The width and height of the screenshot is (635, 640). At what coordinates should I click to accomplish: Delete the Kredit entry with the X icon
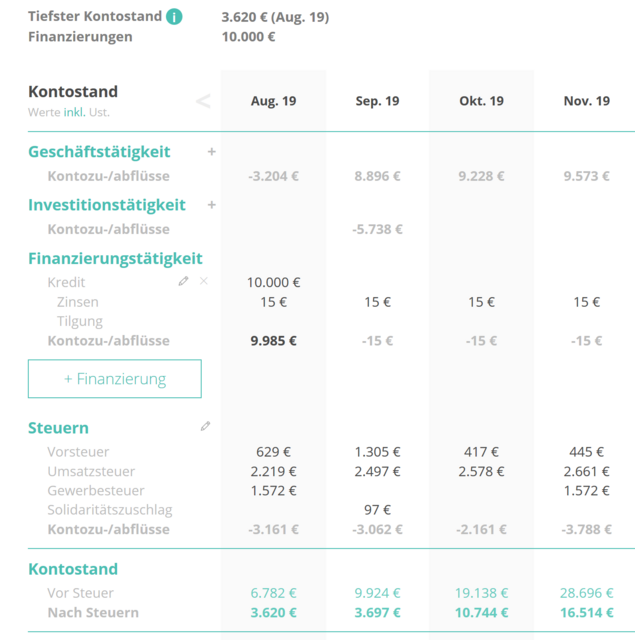[x=204, y=282]
